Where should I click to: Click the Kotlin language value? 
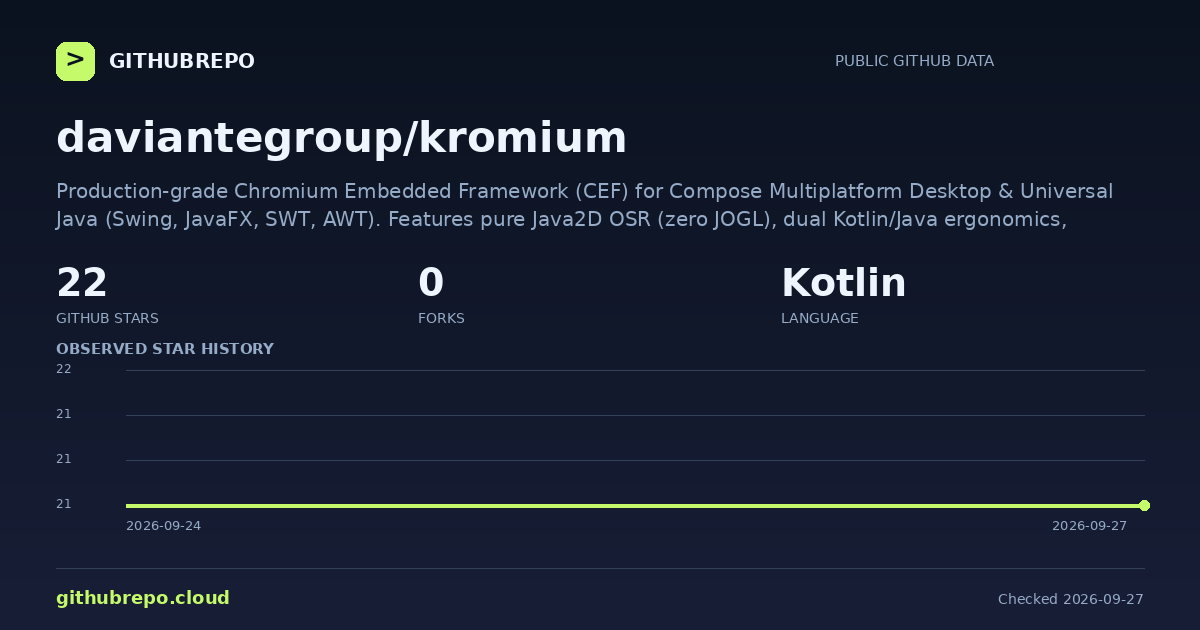tap(843, 283)
